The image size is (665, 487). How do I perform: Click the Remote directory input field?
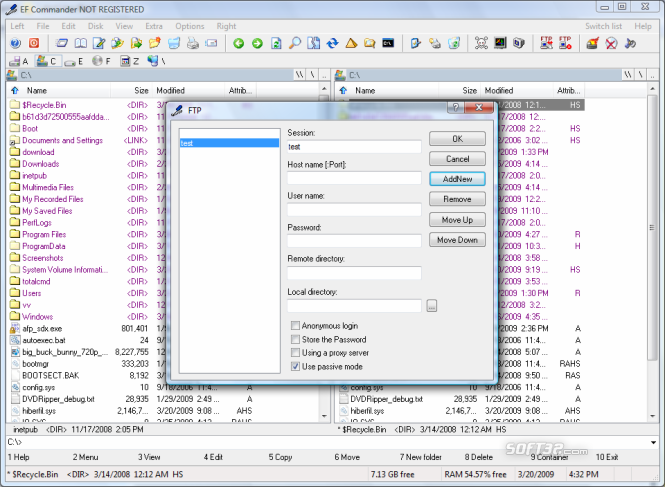354,273
